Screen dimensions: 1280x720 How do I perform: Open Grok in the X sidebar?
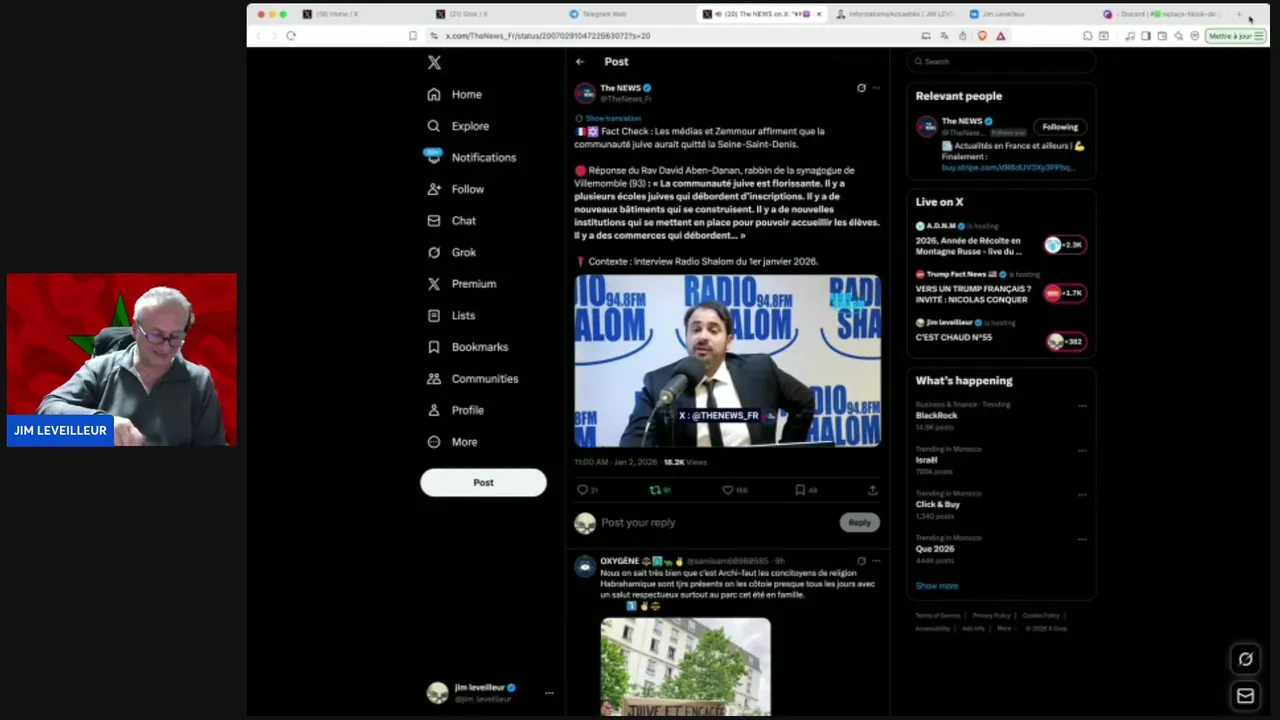pyautogui.click(x=452, y=252)
